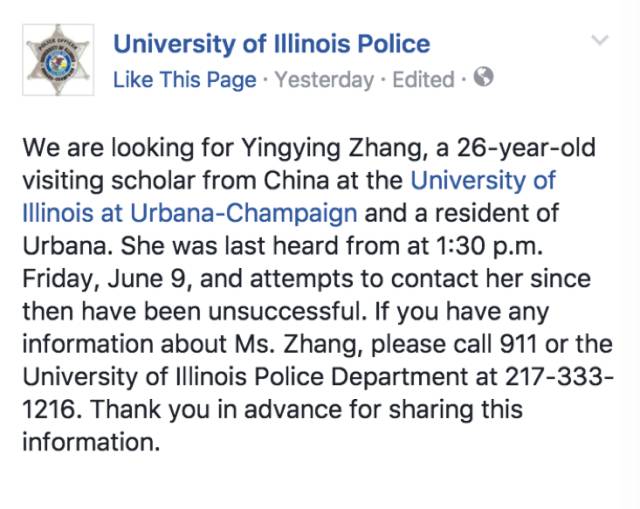The height and width of the screenshot is (509, 640).
Task: Click the globe public audience icon
Action: pos(483,78)
